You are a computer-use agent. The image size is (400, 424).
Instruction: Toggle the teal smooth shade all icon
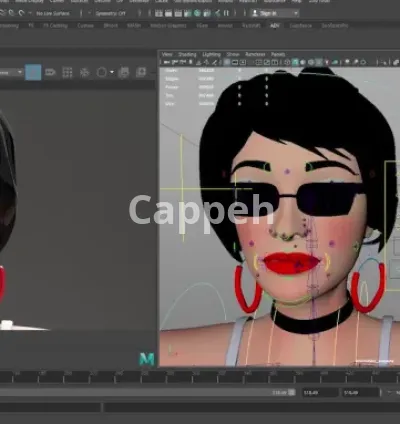[295, 62]
